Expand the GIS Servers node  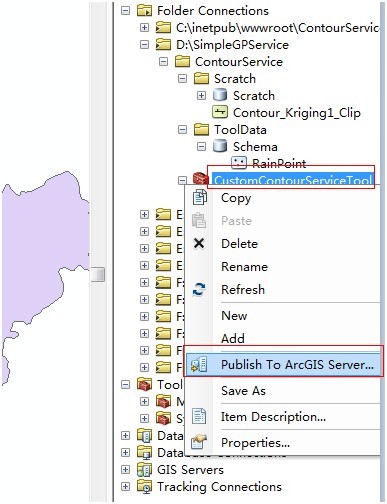coord(125,469)
